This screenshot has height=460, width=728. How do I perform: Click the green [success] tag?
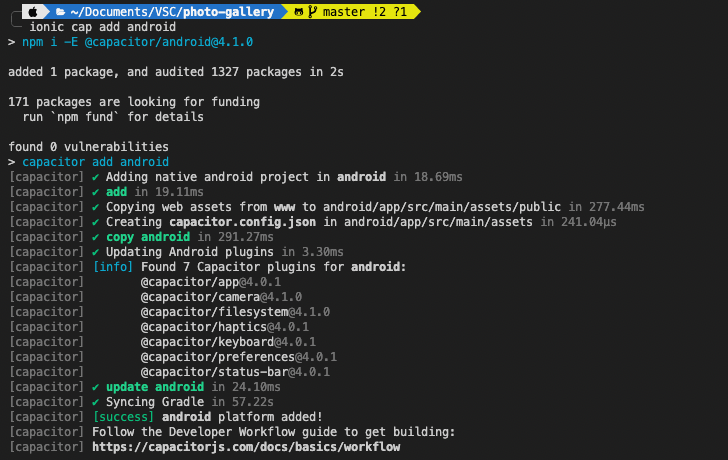tap(123, 417)
